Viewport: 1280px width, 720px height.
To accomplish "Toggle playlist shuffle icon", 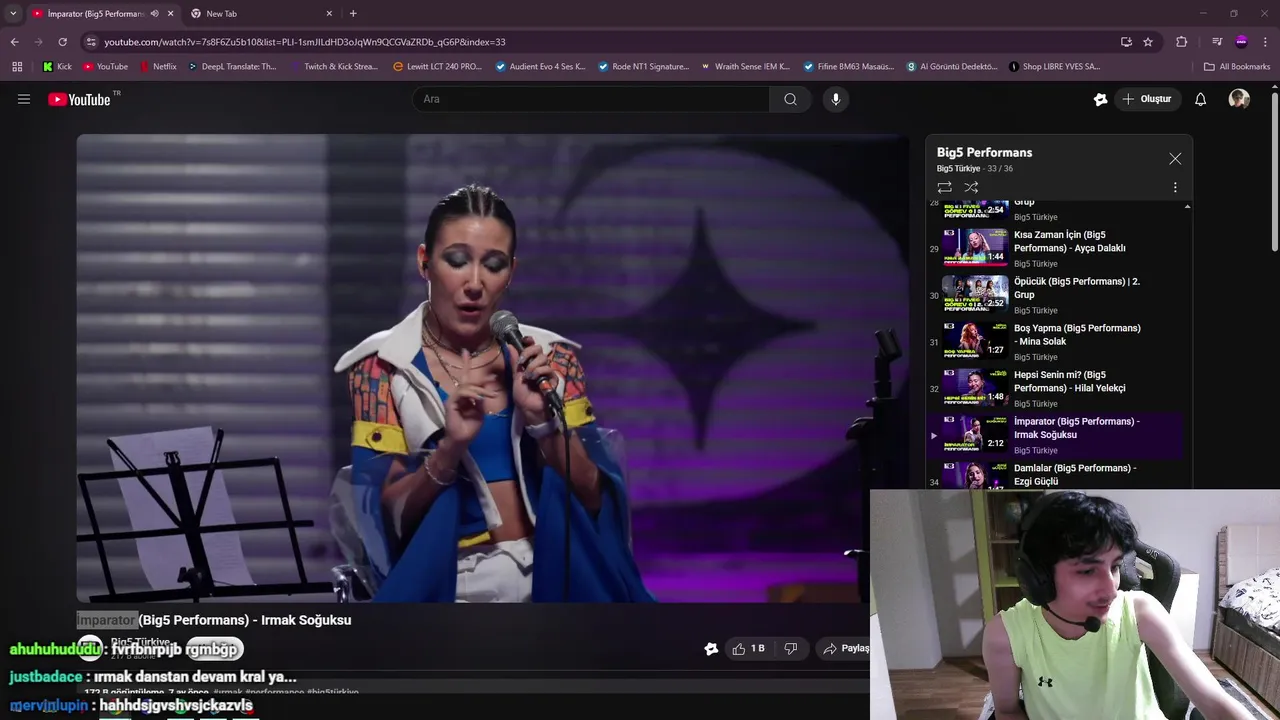I will tap(971, 187).
